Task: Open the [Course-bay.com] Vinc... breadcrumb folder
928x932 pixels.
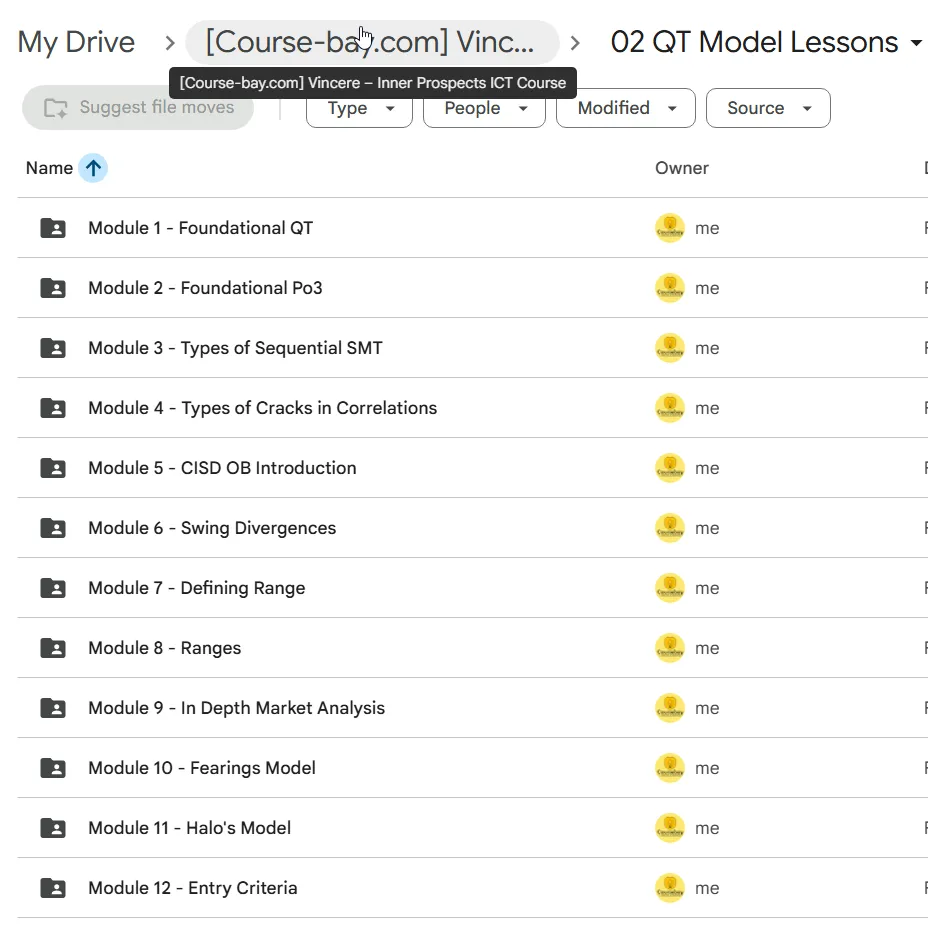Action: click(x=372, y=42)
